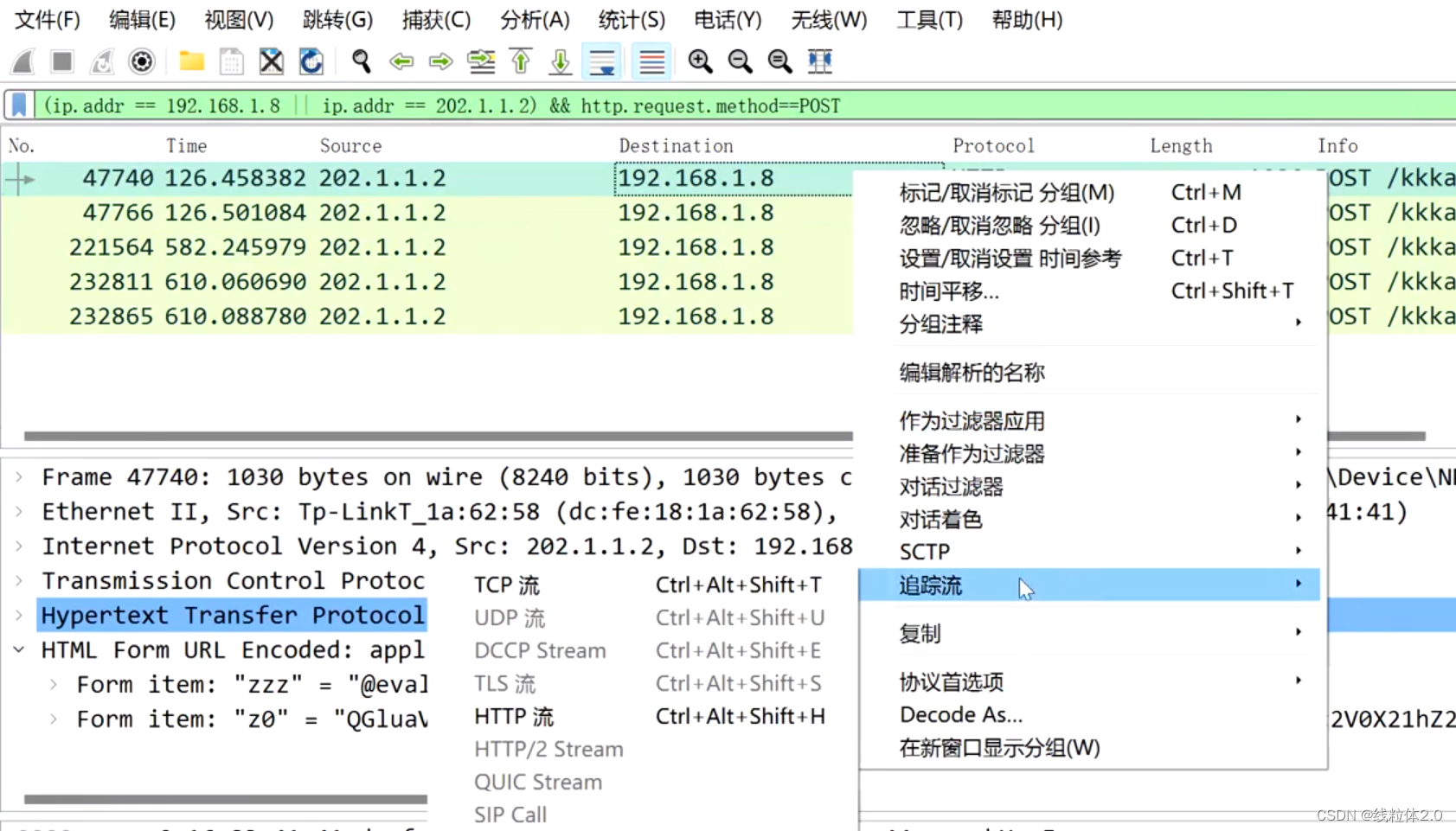Open the 电话(Y) menu

point(728,19)
